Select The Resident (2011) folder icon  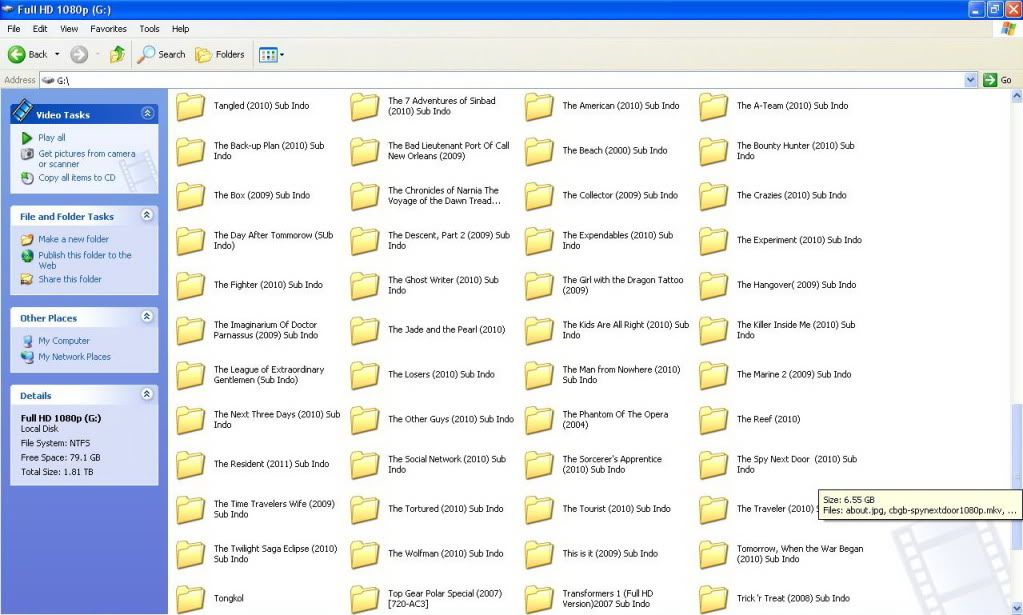191,464
